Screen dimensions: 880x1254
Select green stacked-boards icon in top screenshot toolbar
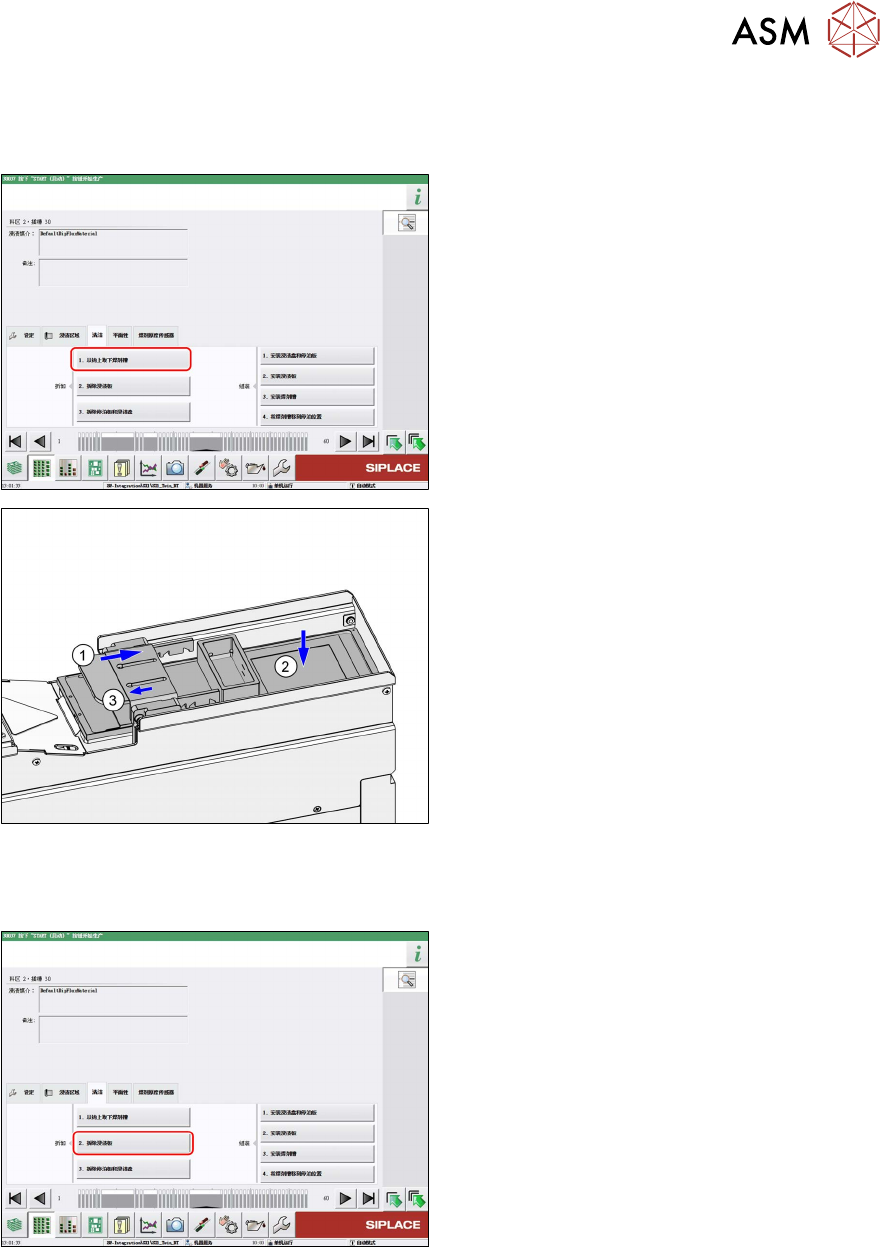(x=14, y=467)
